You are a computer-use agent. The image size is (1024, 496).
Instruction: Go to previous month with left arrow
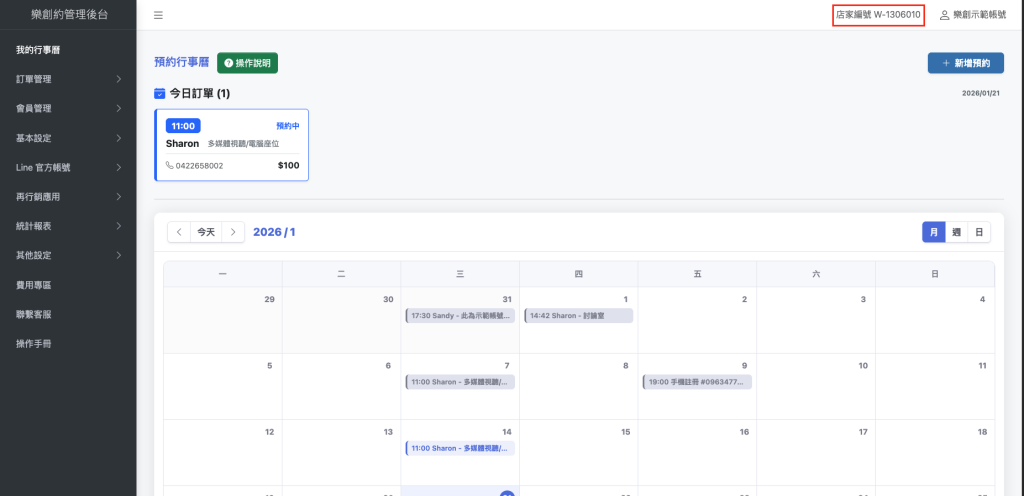coord(179,232)
